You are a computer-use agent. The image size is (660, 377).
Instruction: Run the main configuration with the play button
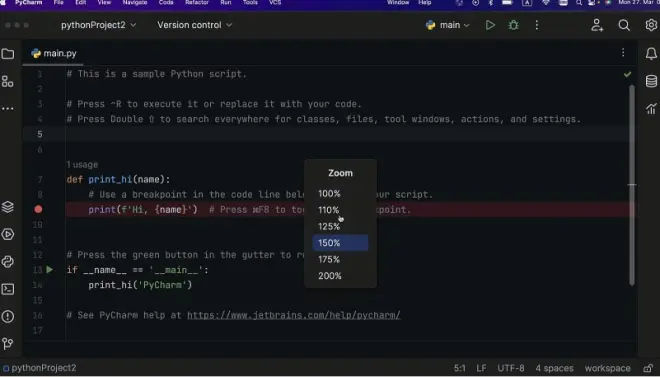pos(490,25)
